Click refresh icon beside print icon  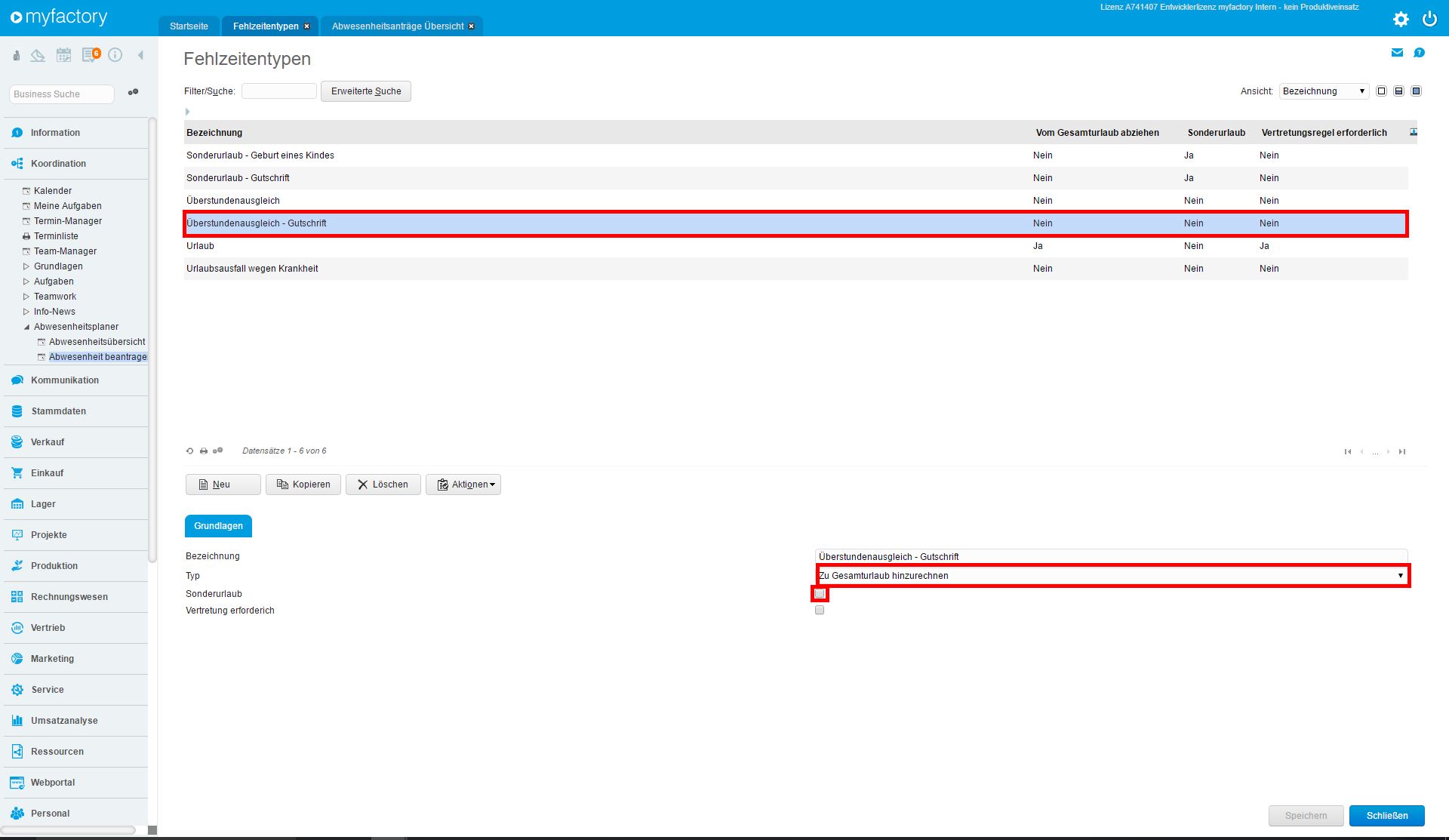189,451
